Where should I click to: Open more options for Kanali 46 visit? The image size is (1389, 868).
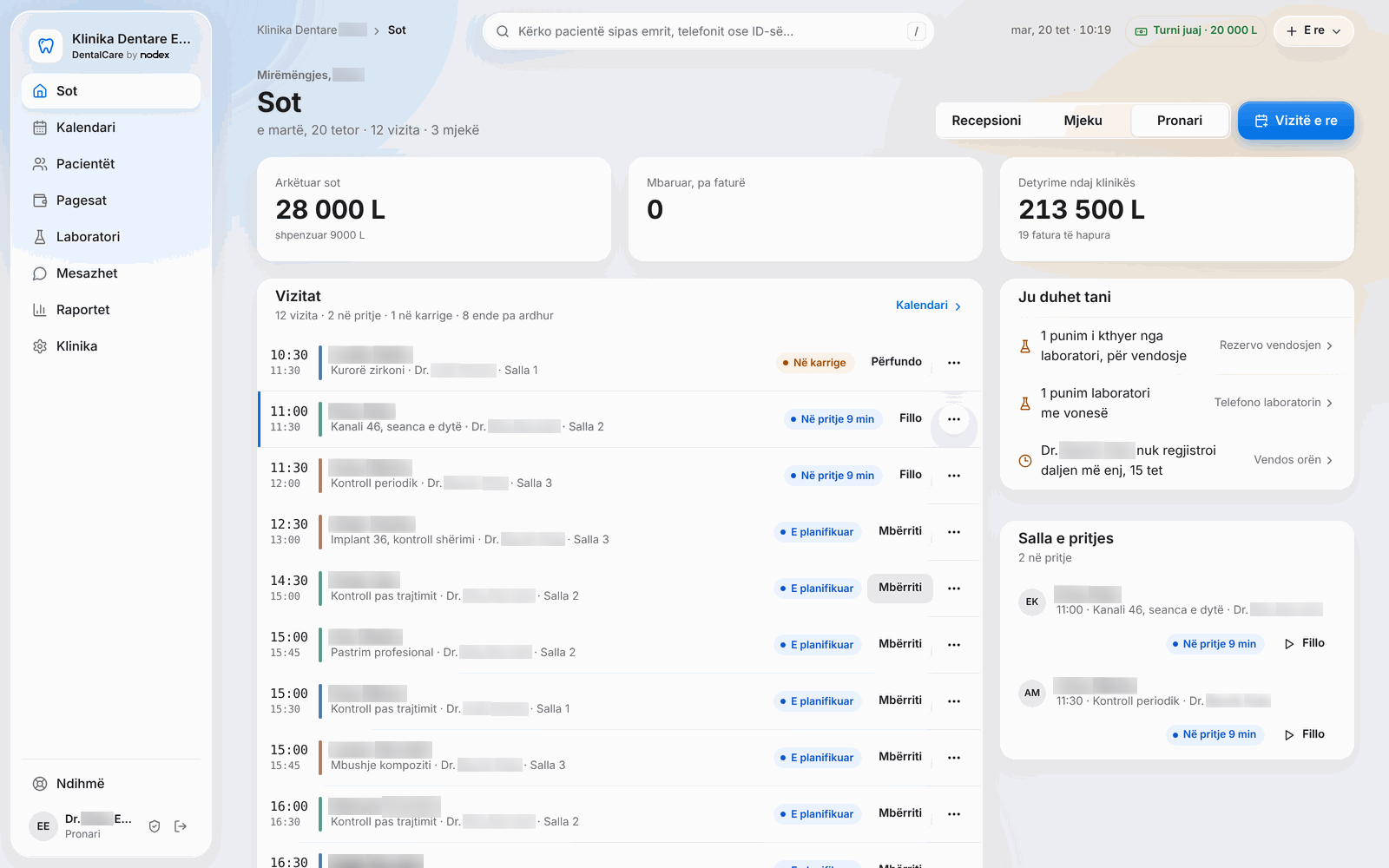click(x=954, y=419)
